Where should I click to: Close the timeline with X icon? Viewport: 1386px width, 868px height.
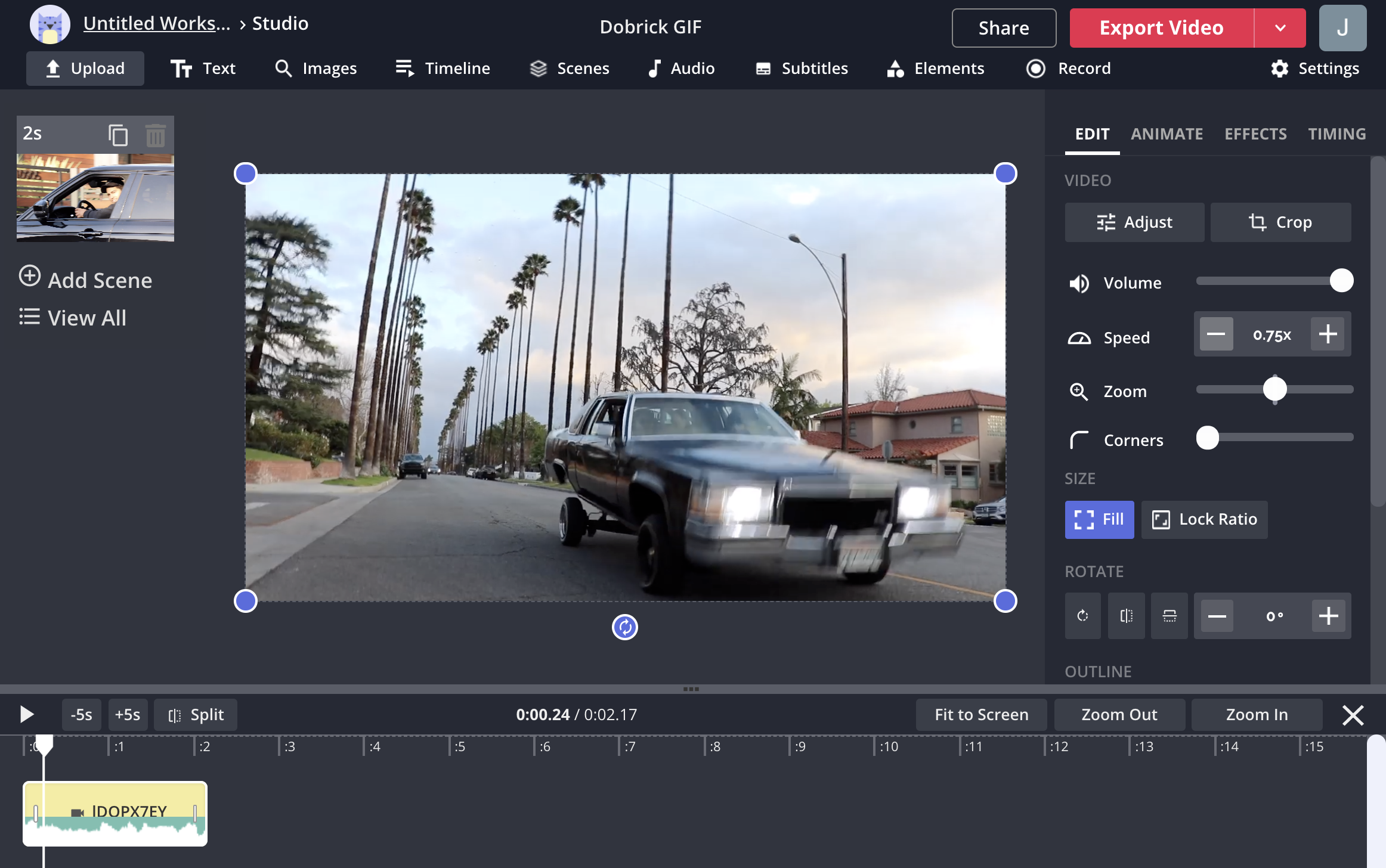pos(1353,714)
